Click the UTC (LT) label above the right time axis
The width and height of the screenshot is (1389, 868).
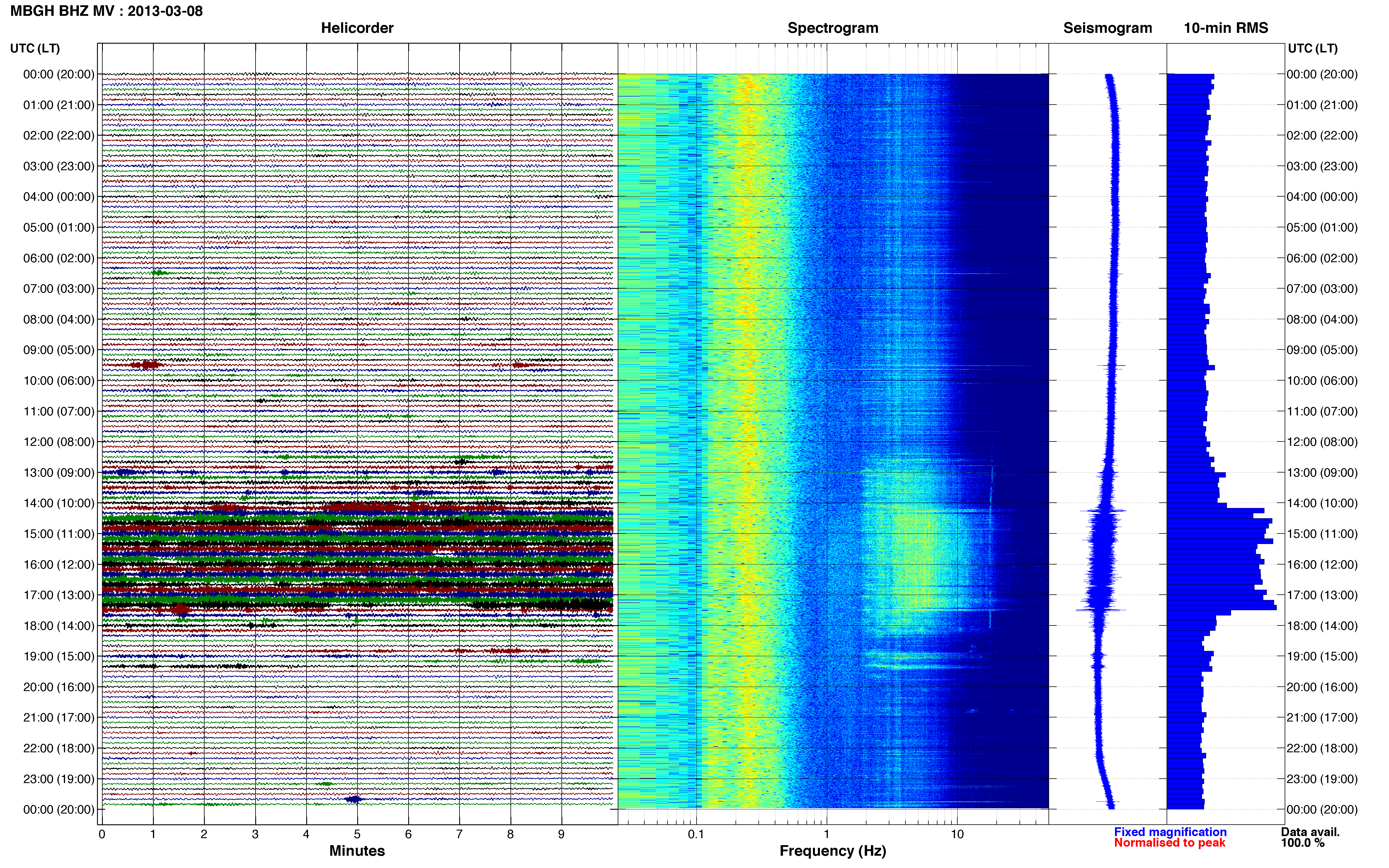click(1313, 48)
